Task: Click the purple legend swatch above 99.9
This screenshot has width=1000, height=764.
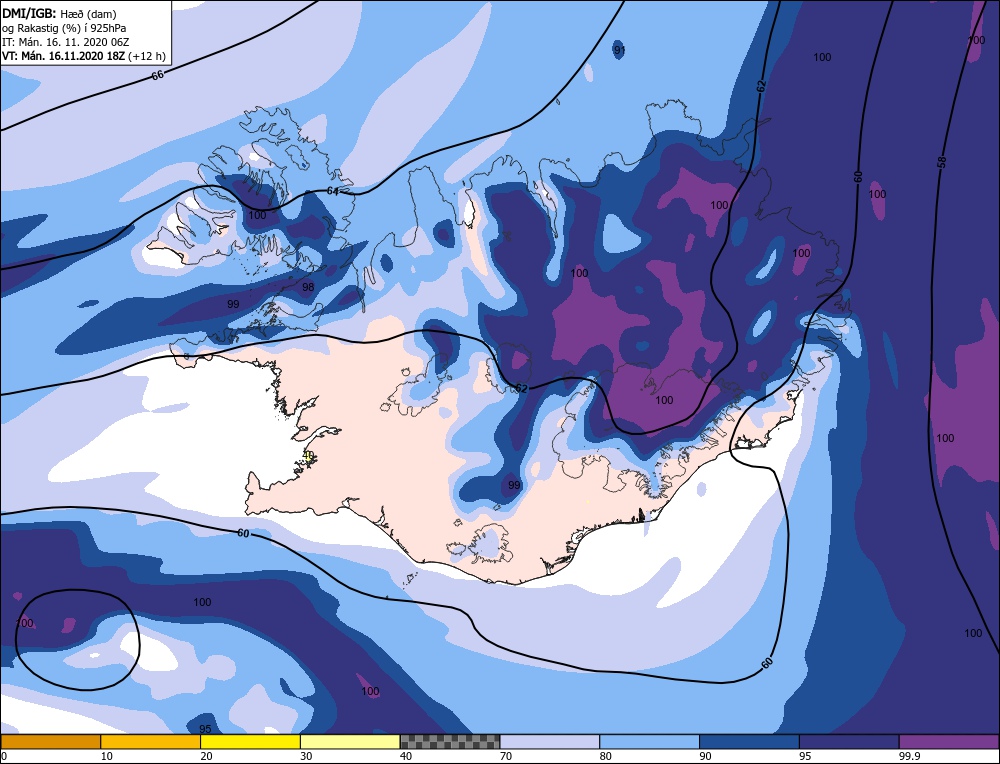Action: tap(949, 742)
